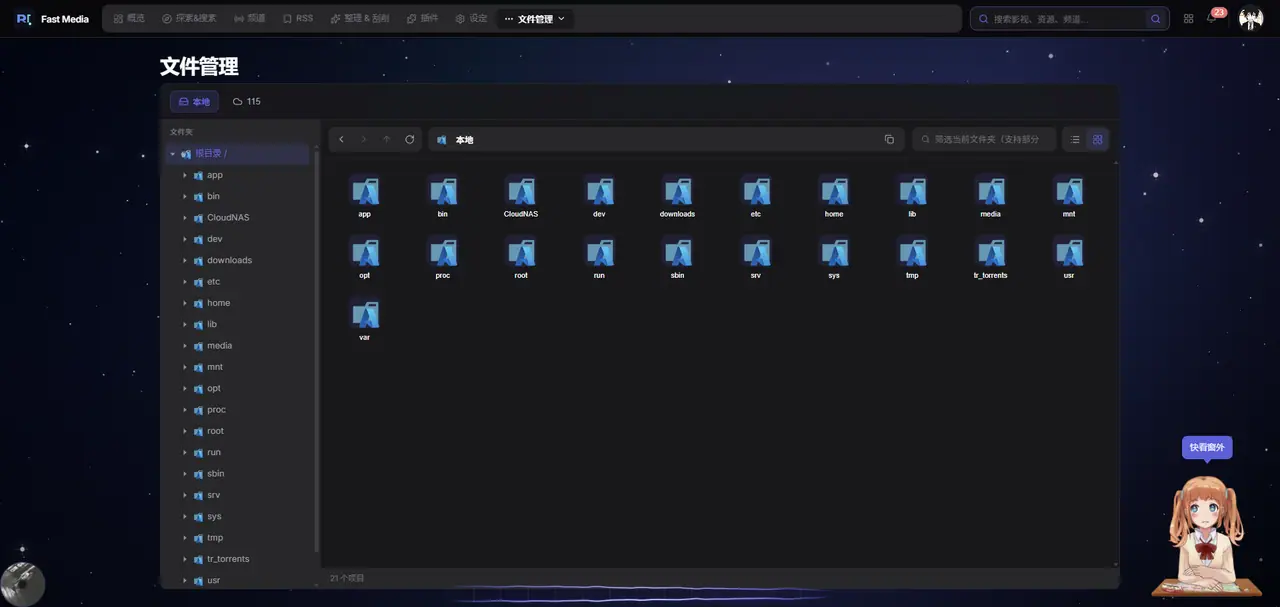The height and width of the screenshot is (607, 1280).
Task: Go to parent folder with up arrow
Action: [x=387, y=139]
